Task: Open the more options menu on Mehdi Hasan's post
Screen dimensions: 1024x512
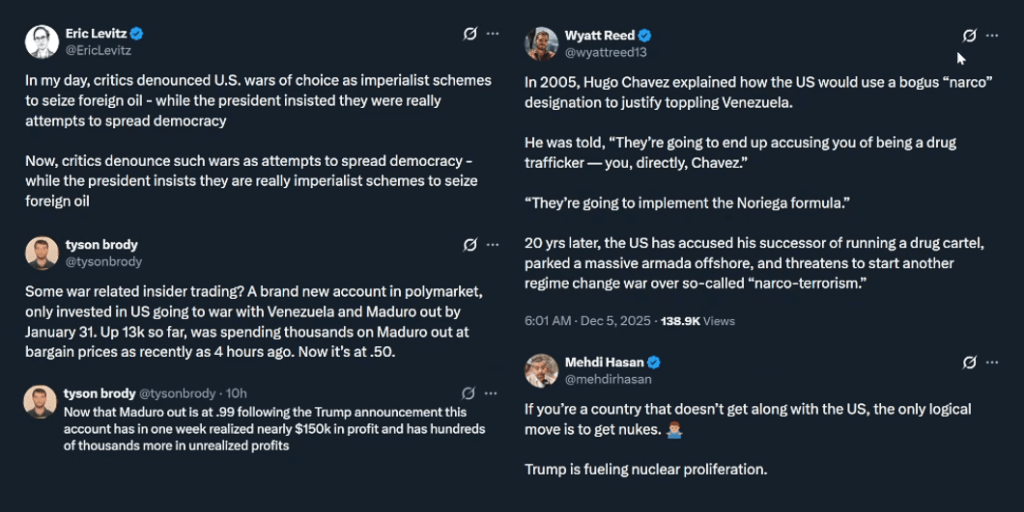Action: (992, 362)
